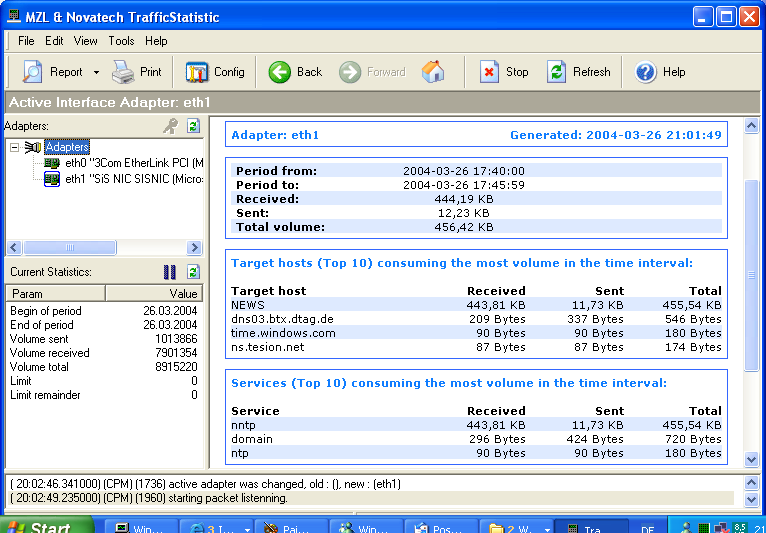
Task: Click the Volume total statistic row
Action: [104, 367]
